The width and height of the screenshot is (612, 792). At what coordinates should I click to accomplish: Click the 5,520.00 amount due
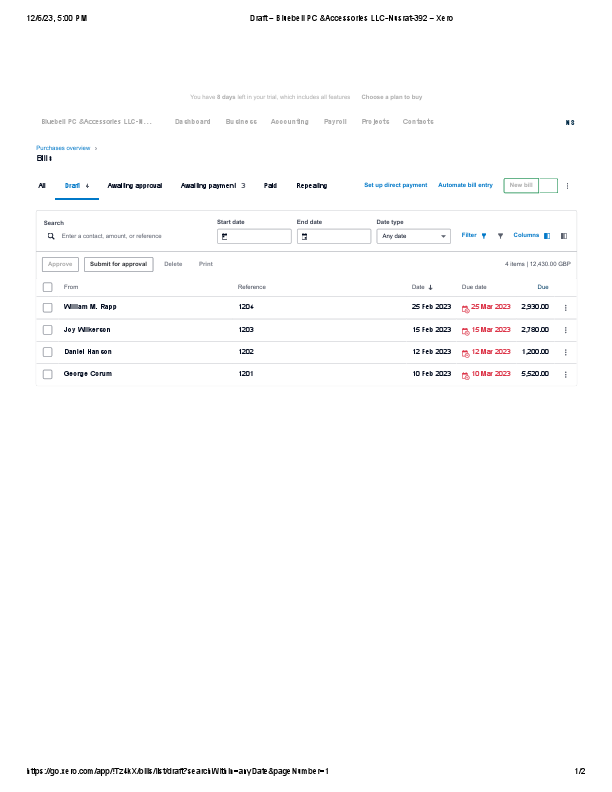click(x=535, y=374)
